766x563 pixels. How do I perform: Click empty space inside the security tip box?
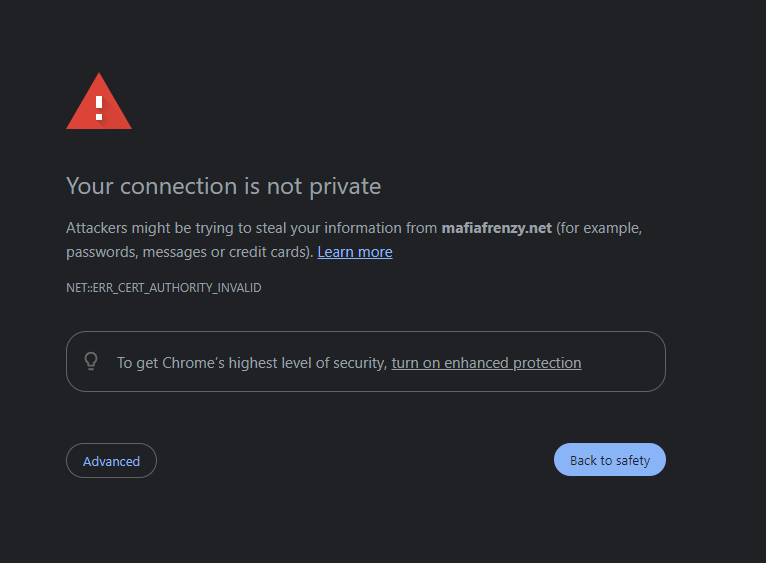point(623,362)
